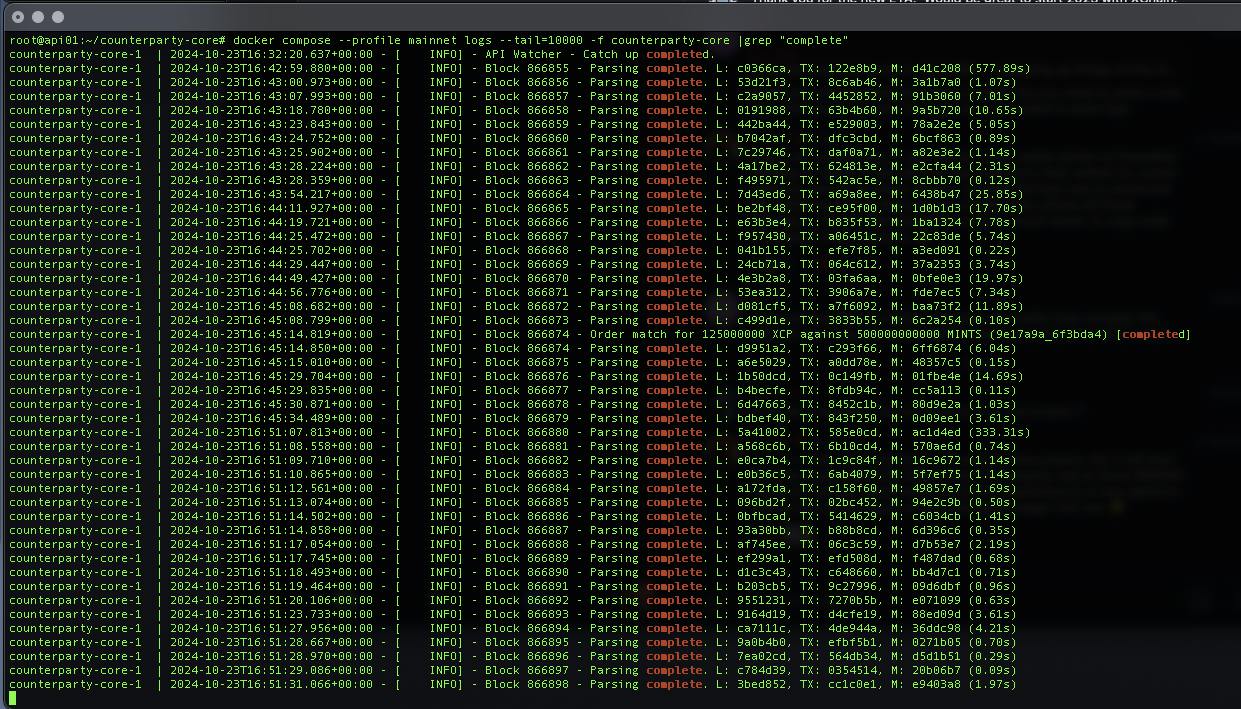
Task: Click the 'Block 866858' text
Action: click(527, 110)
